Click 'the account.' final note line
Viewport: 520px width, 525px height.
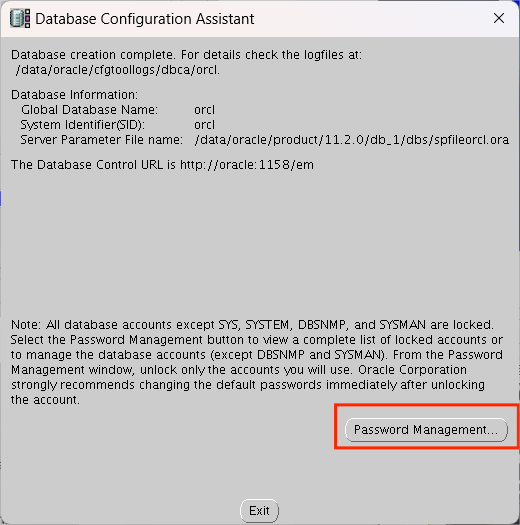tap(45, 400)
